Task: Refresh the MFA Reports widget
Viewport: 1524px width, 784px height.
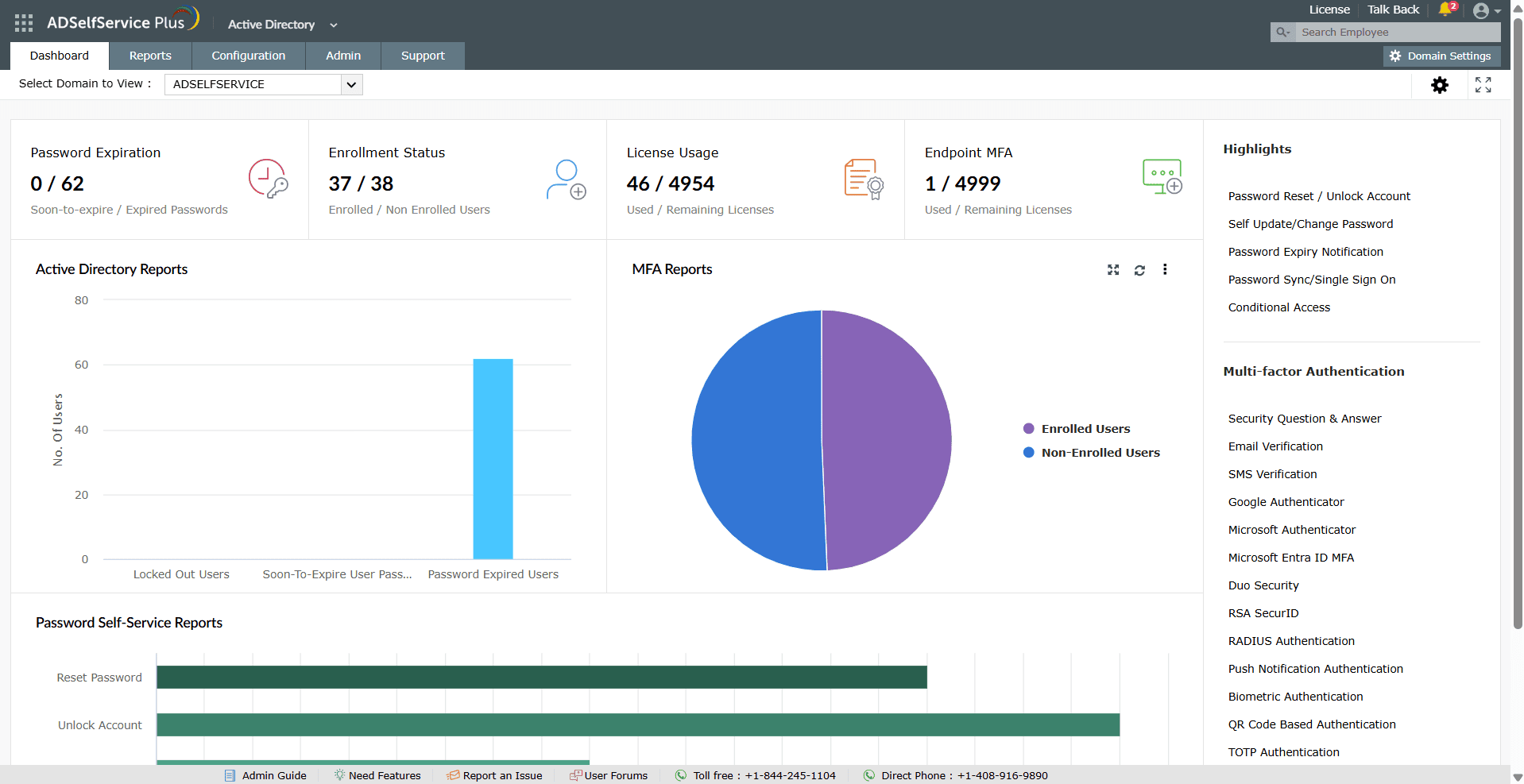Action: [x=1139, y=270]
